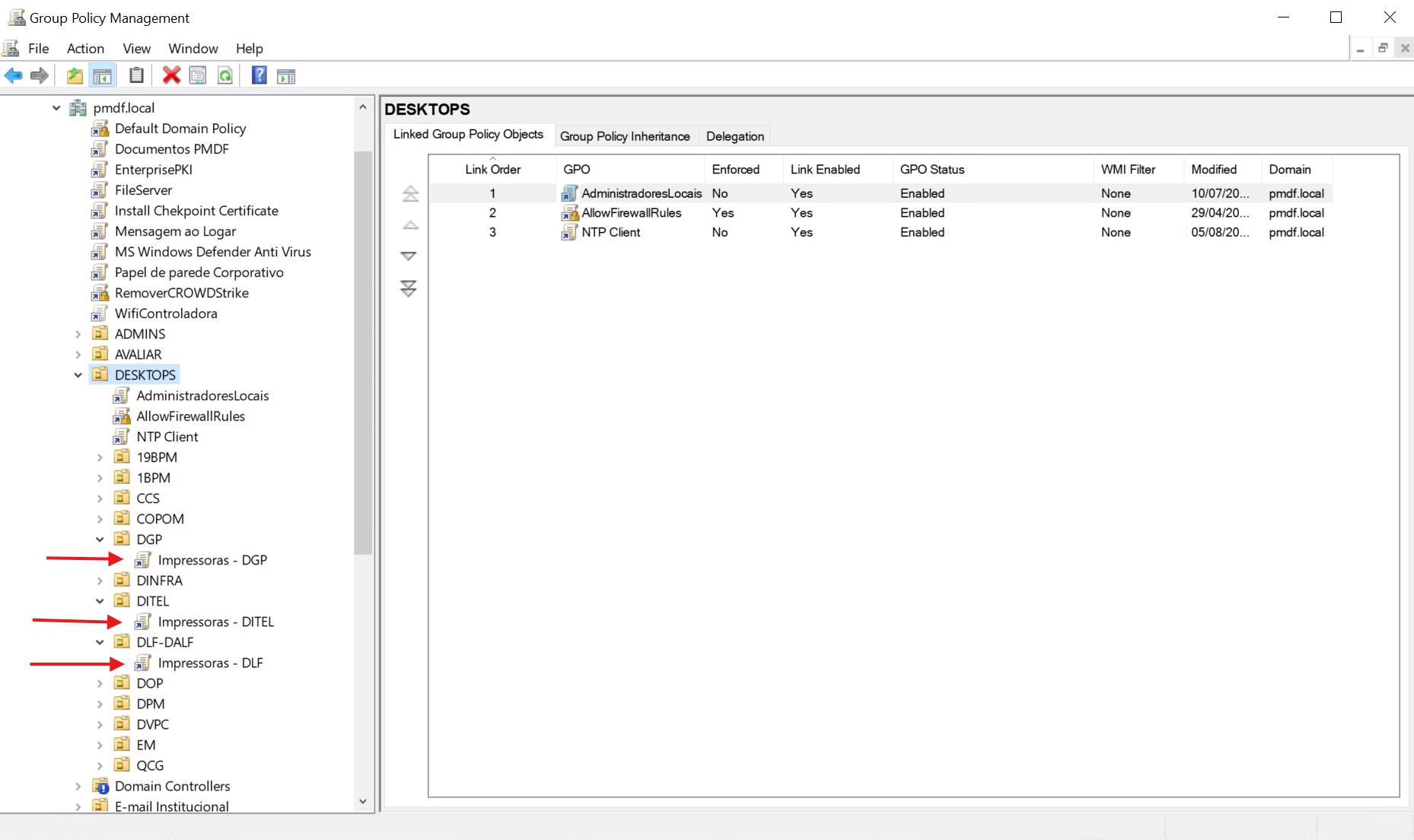This screenshot has width=1414, height=840.
Task: Toggle the Show/Hide Console Tree icon
Action: (102, 75)
